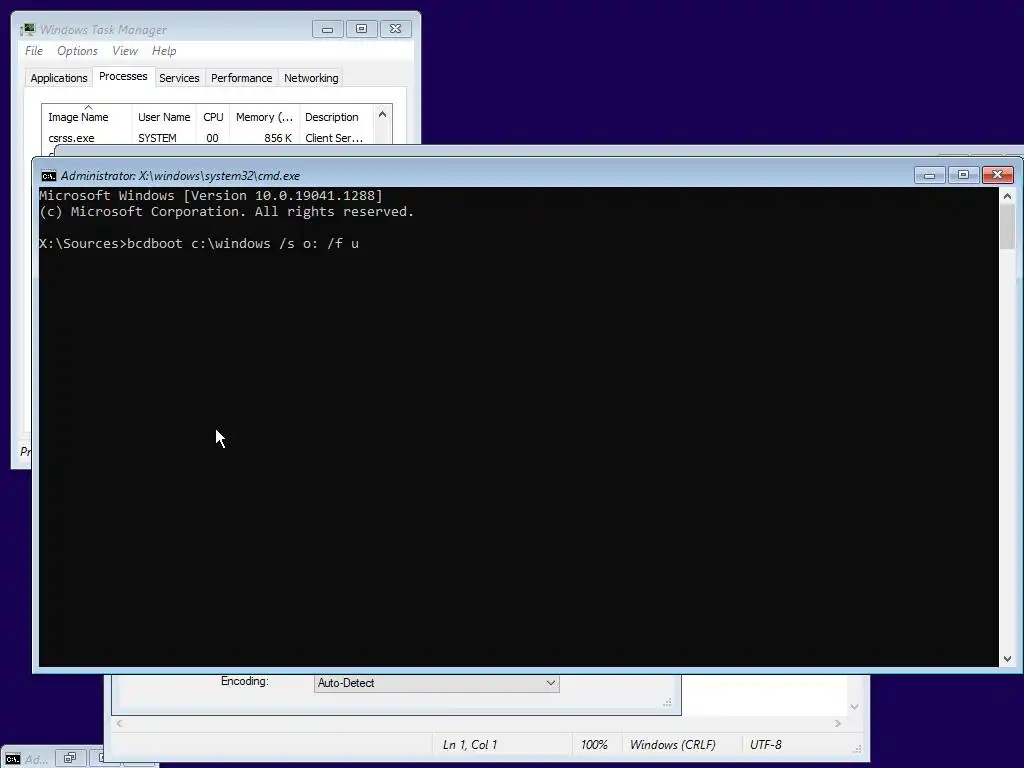Click scroll right arrow in Notepad
1024x768 pixels.
click(x=838, y=723)
